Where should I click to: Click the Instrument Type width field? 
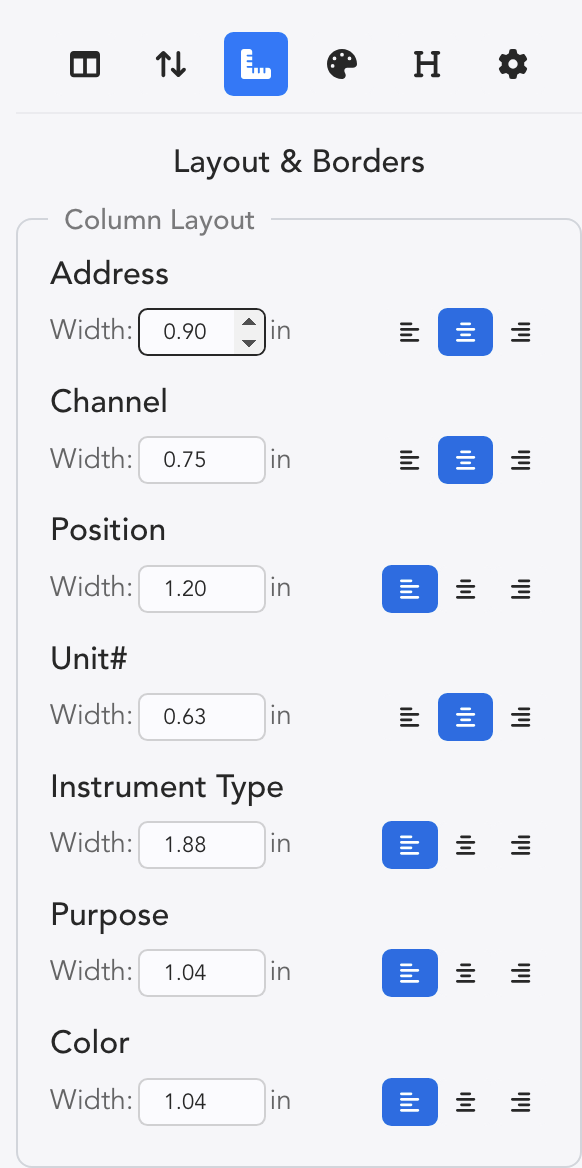click(x=202, y=845)
